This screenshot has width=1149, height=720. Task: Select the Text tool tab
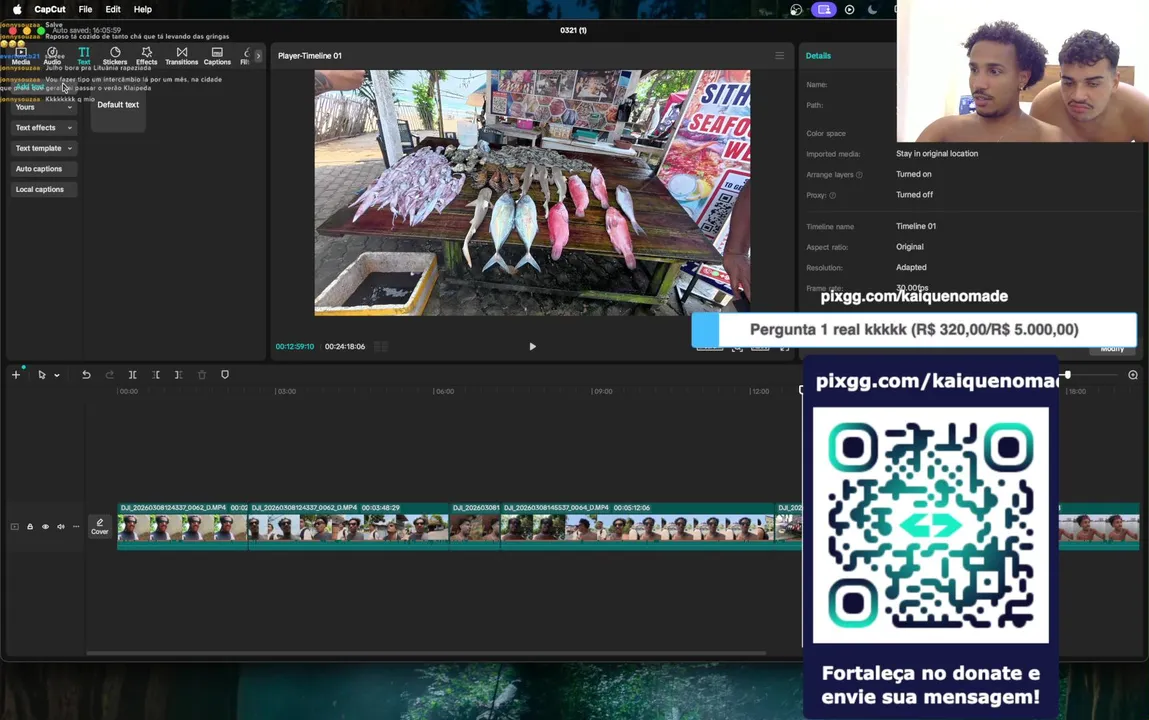(84, 56)
